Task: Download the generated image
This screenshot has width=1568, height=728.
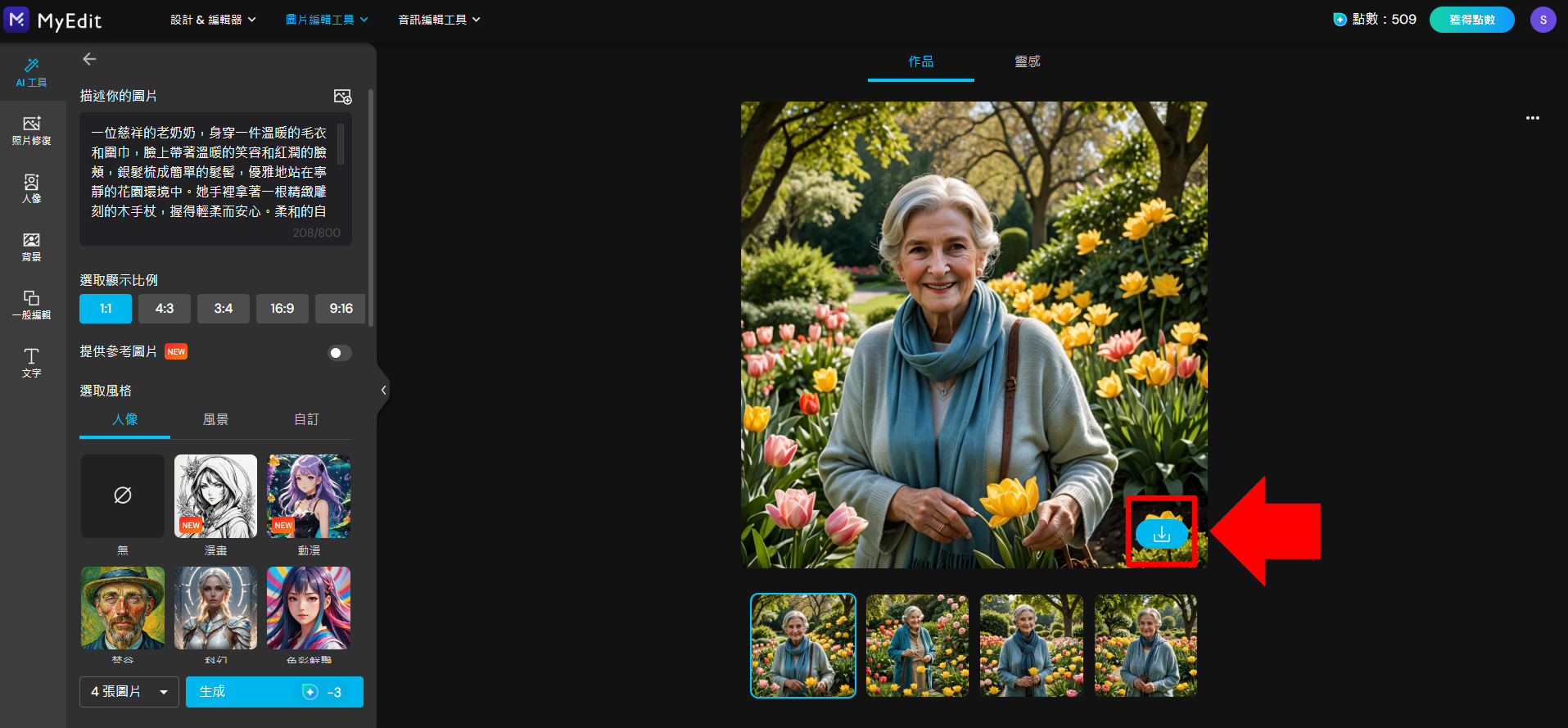Action: (x=1162, y=534)
